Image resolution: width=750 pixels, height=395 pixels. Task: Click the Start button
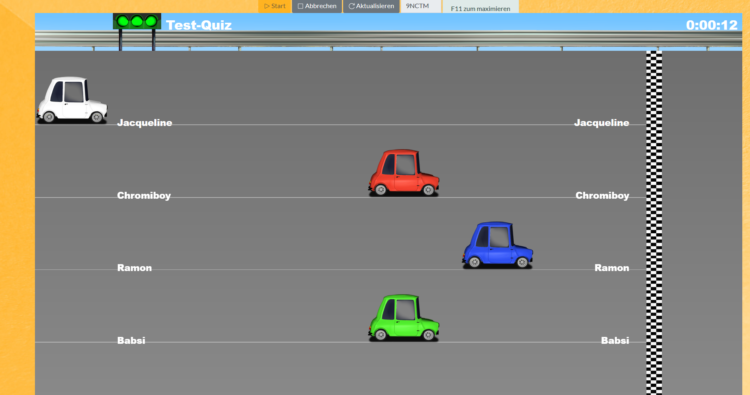point(275,6)
